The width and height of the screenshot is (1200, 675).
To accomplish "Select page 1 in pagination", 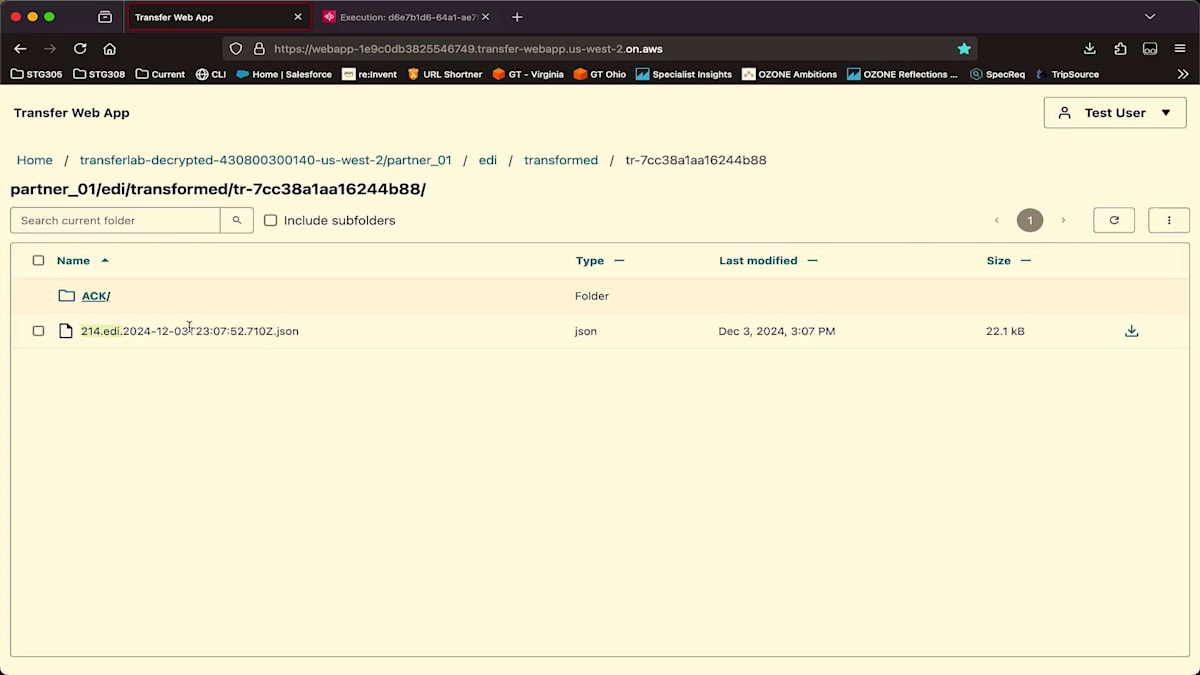I will [x=1030, y=220].
